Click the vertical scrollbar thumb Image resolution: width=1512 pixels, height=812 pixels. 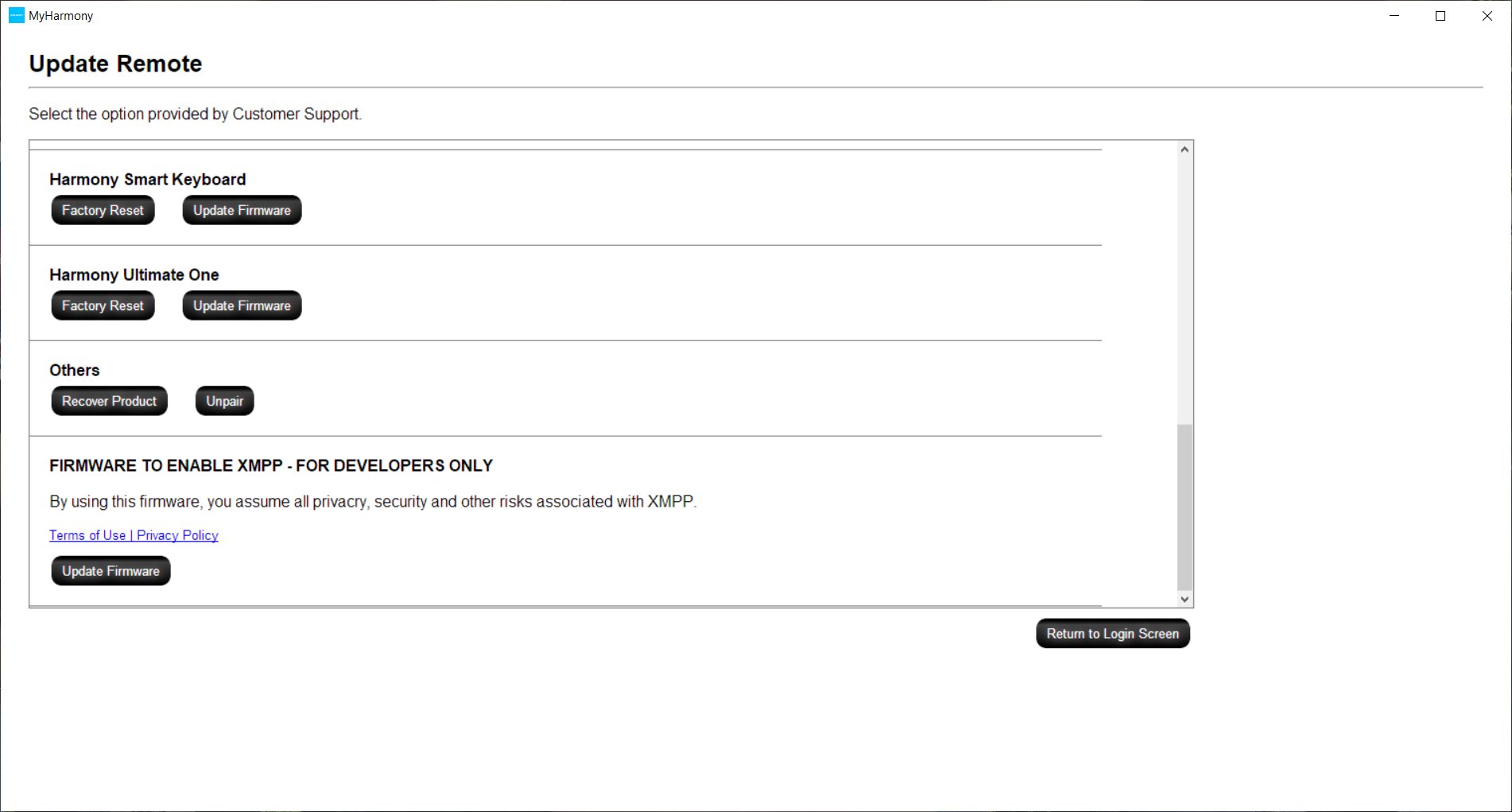(x=1184, y=507)
